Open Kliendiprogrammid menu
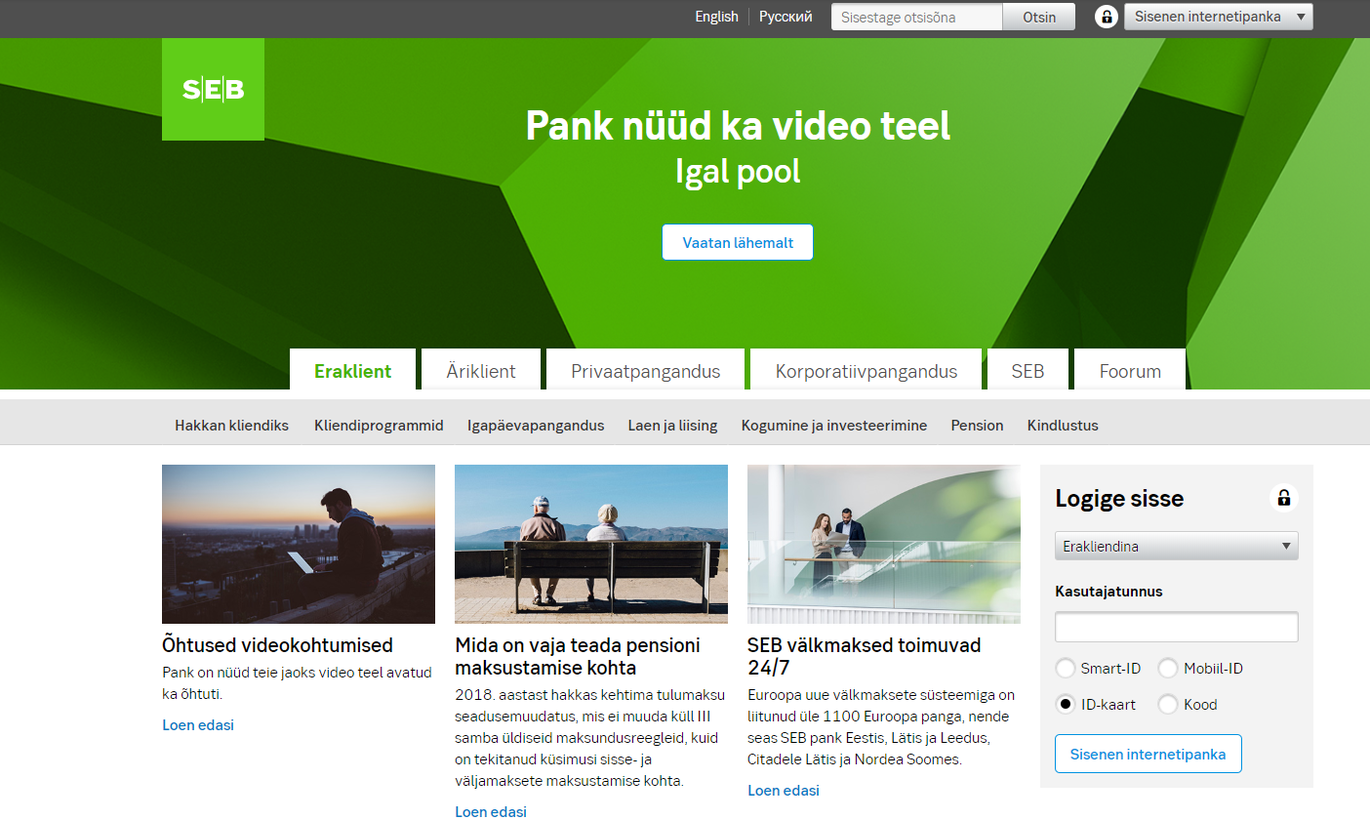 (378, 425)
